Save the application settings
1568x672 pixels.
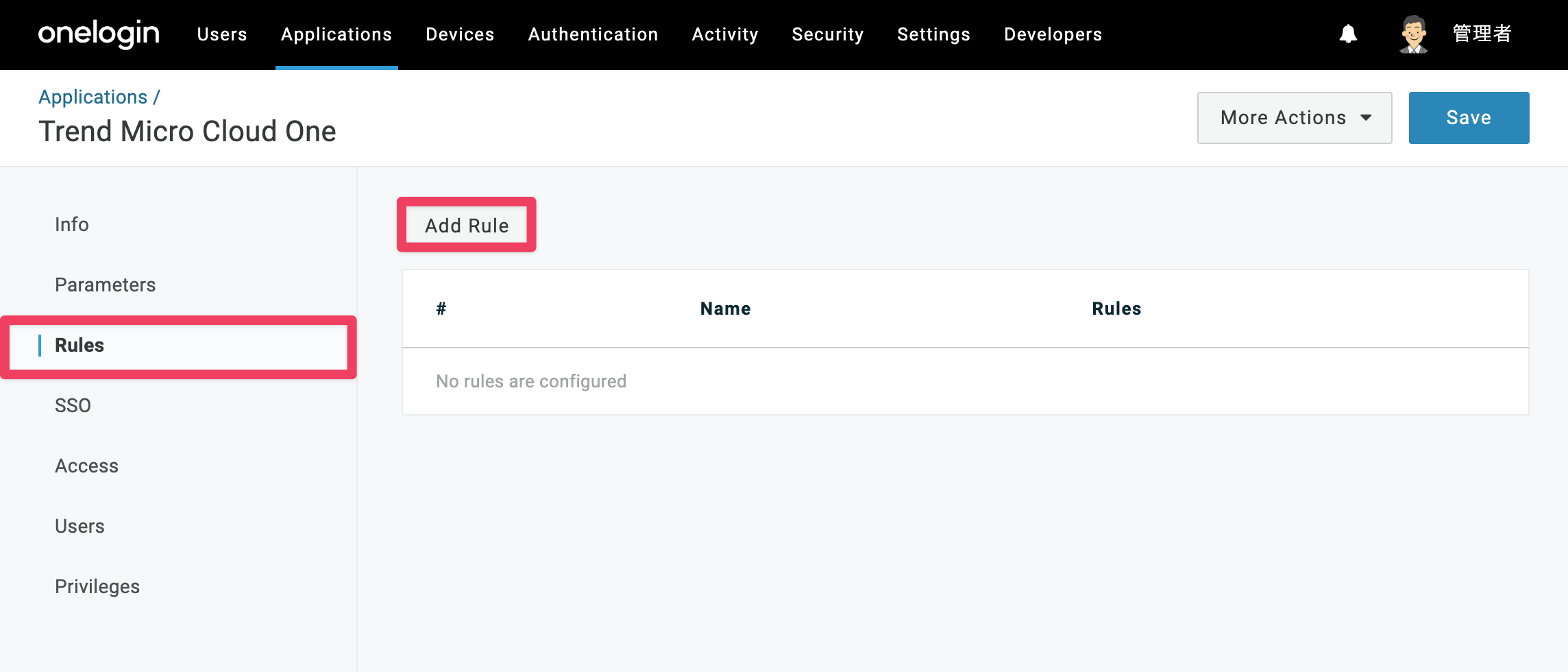(1469, 118)
